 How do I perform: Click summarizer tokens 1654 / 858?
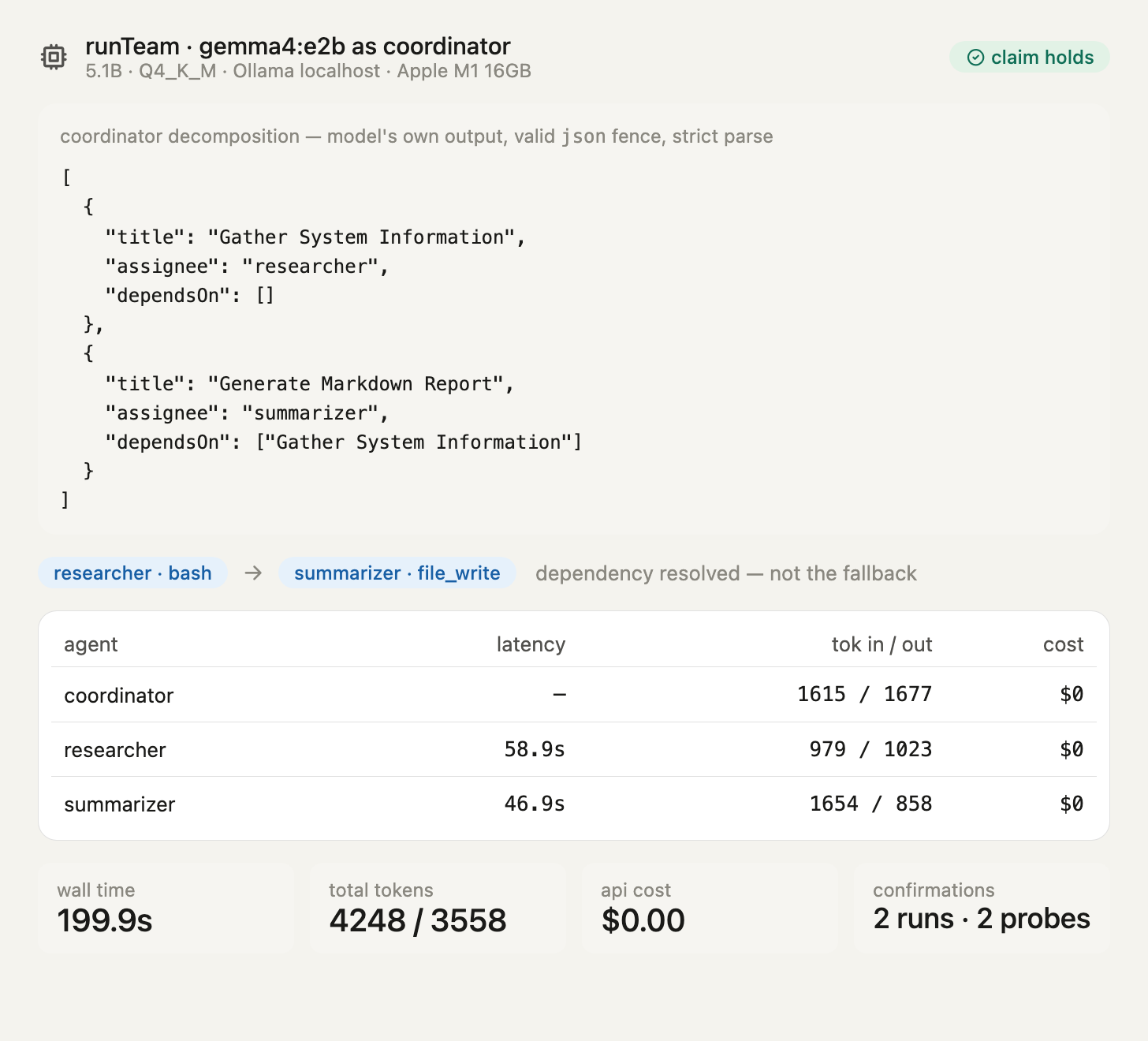[871, 804]
